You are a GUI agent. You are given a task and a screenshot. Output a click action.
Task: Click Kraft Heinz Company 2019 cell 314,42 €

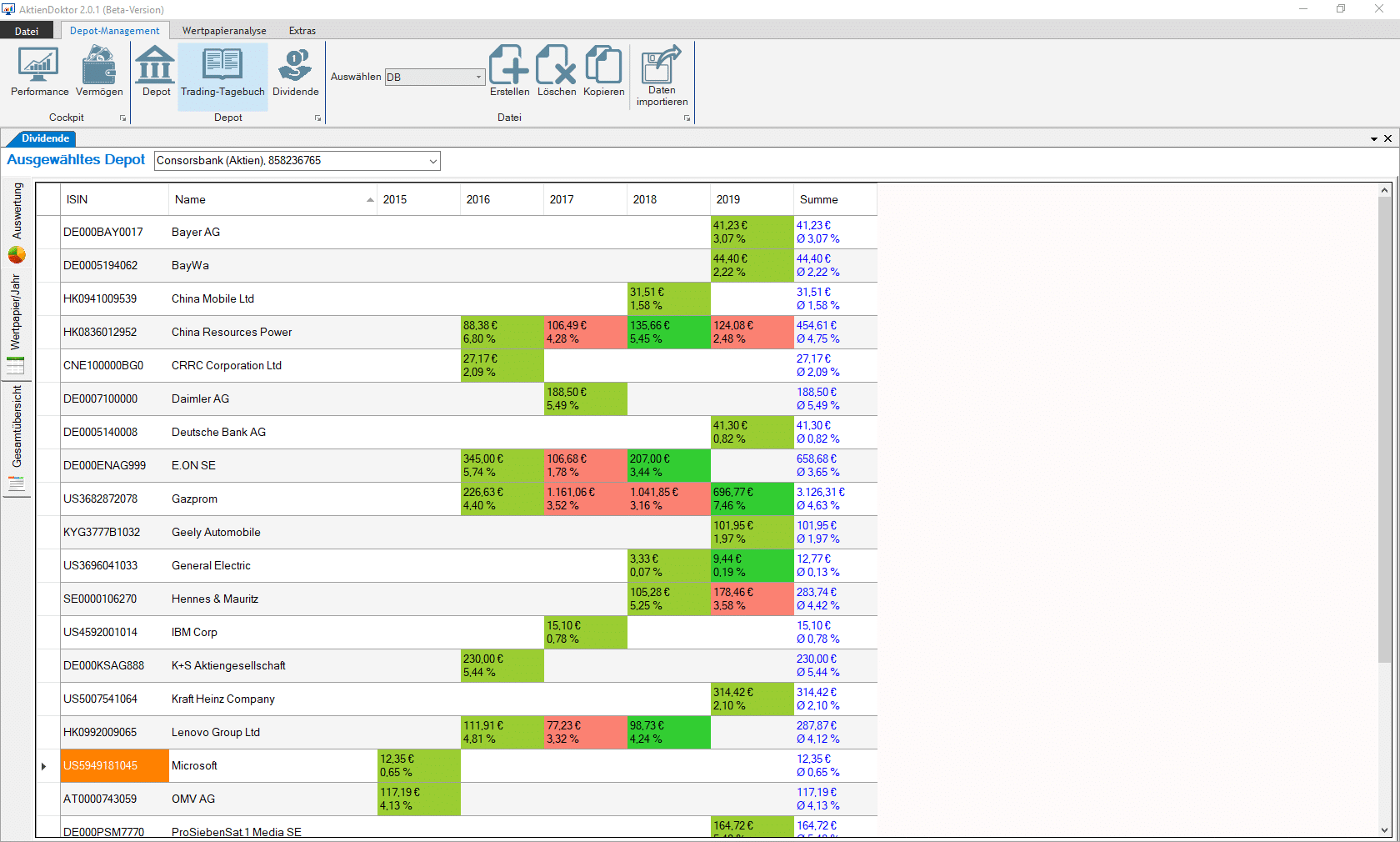[752, 699]
